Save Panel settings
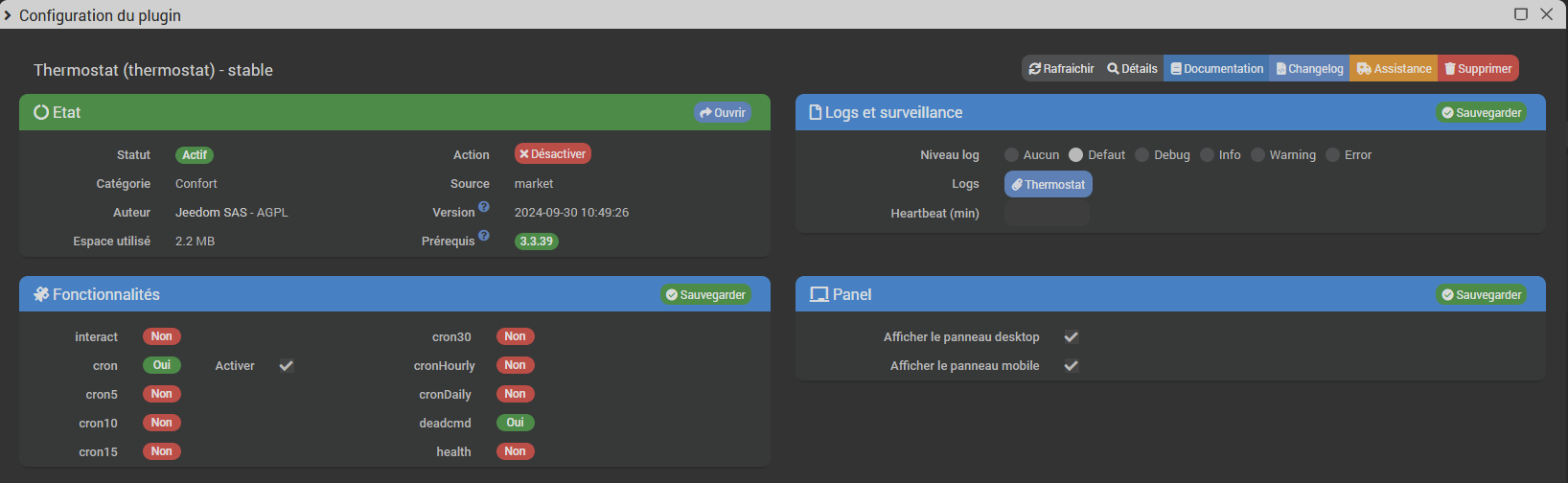1568x483 pixels. pos(1481,294)
